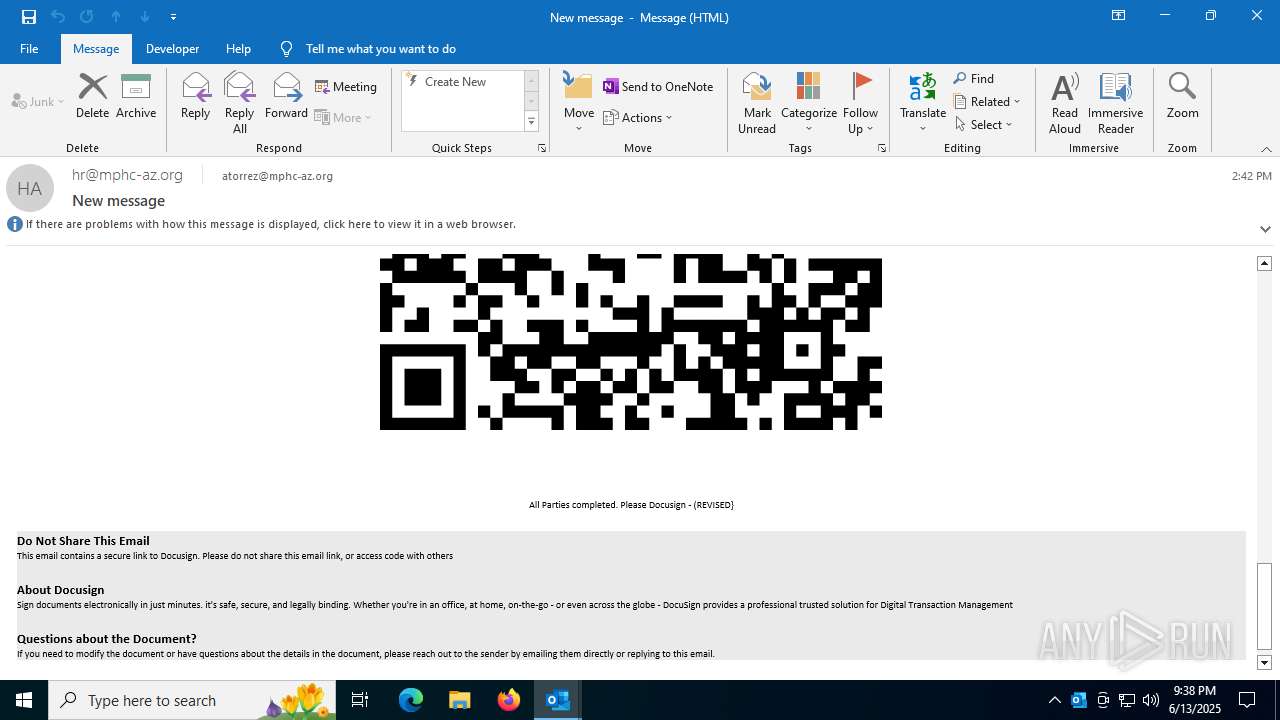1280x720 pixels.
Task: Expand the message header with the chevron
Action: pyautogui.click(x=1265, y=229)
